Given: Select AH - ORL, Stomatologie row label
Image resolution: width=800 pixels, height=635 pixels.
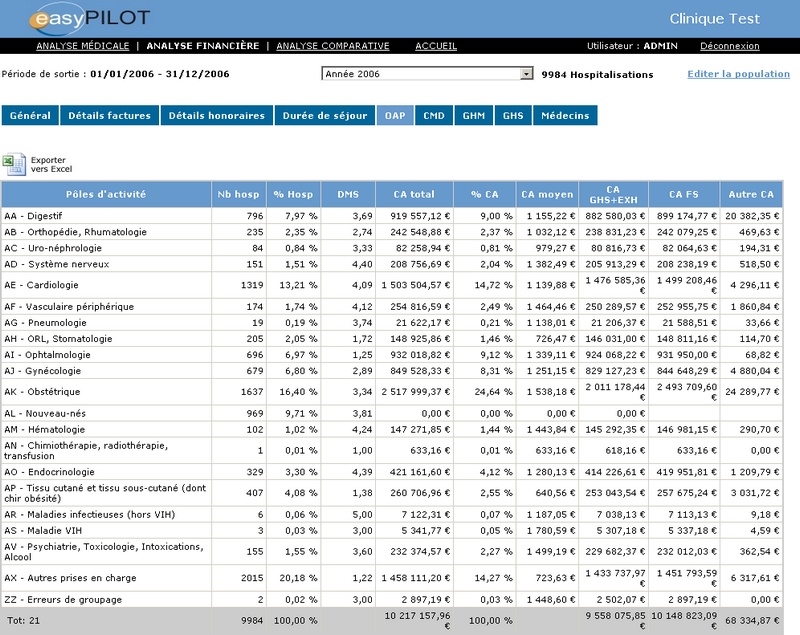Looking at the screenshot, I should (58, 339).
